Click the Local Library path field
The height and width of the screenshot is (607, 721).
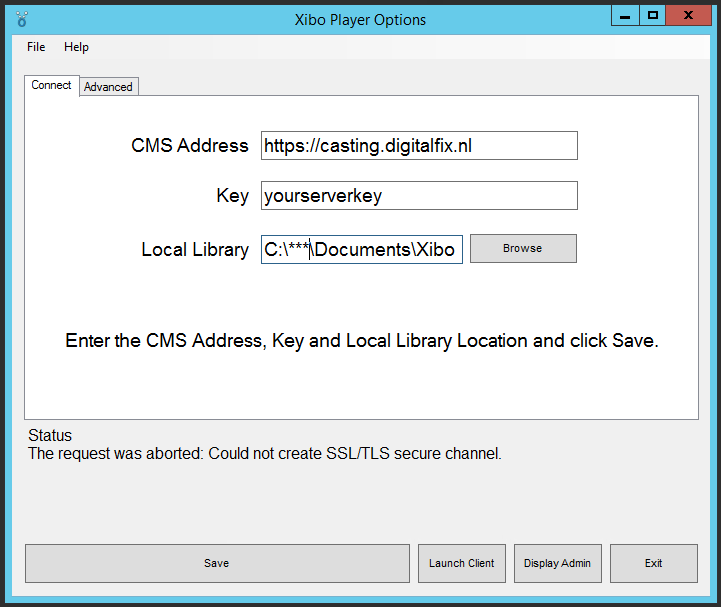362,249
